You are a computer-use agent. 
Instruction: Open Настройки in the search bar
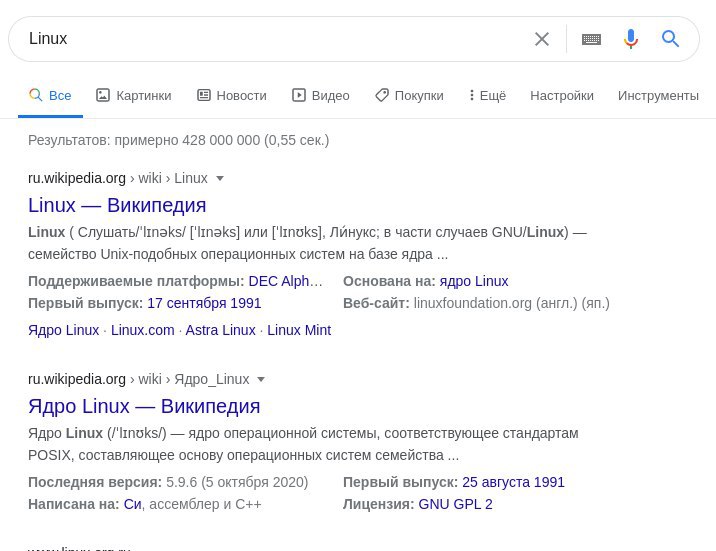click(562, 95)
